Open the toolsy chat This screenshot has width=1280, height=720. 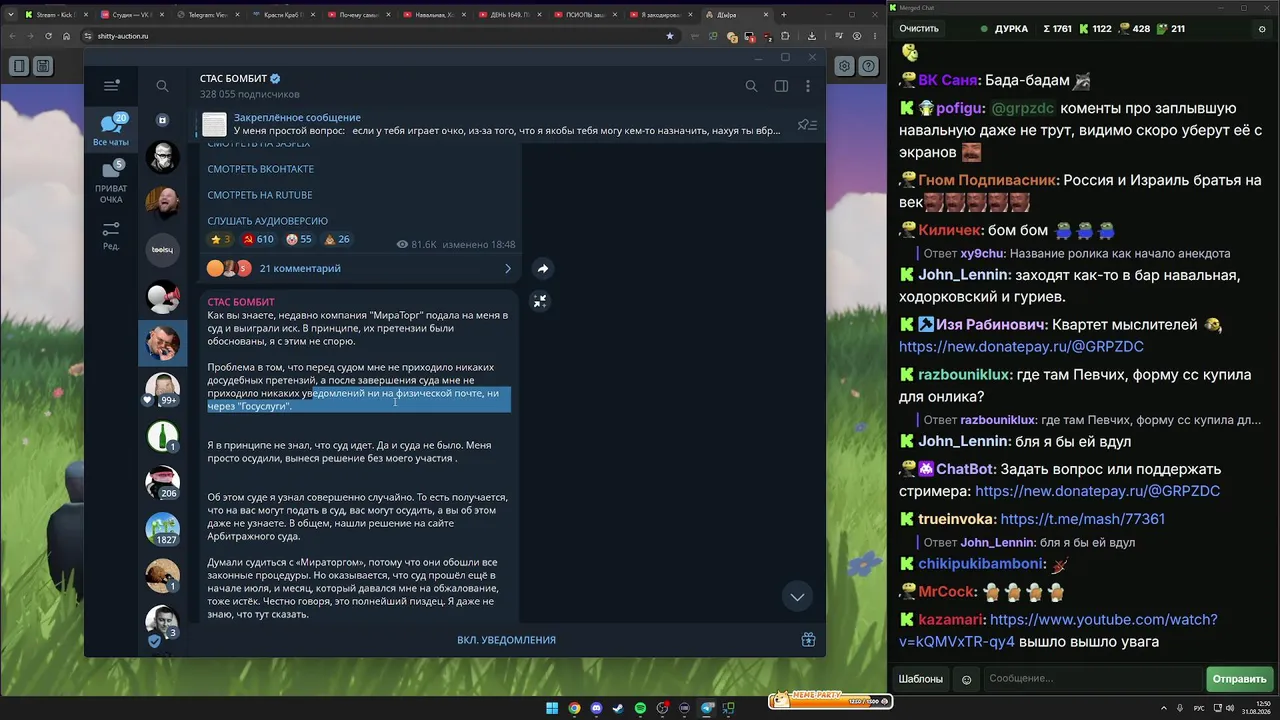(162, 249)
